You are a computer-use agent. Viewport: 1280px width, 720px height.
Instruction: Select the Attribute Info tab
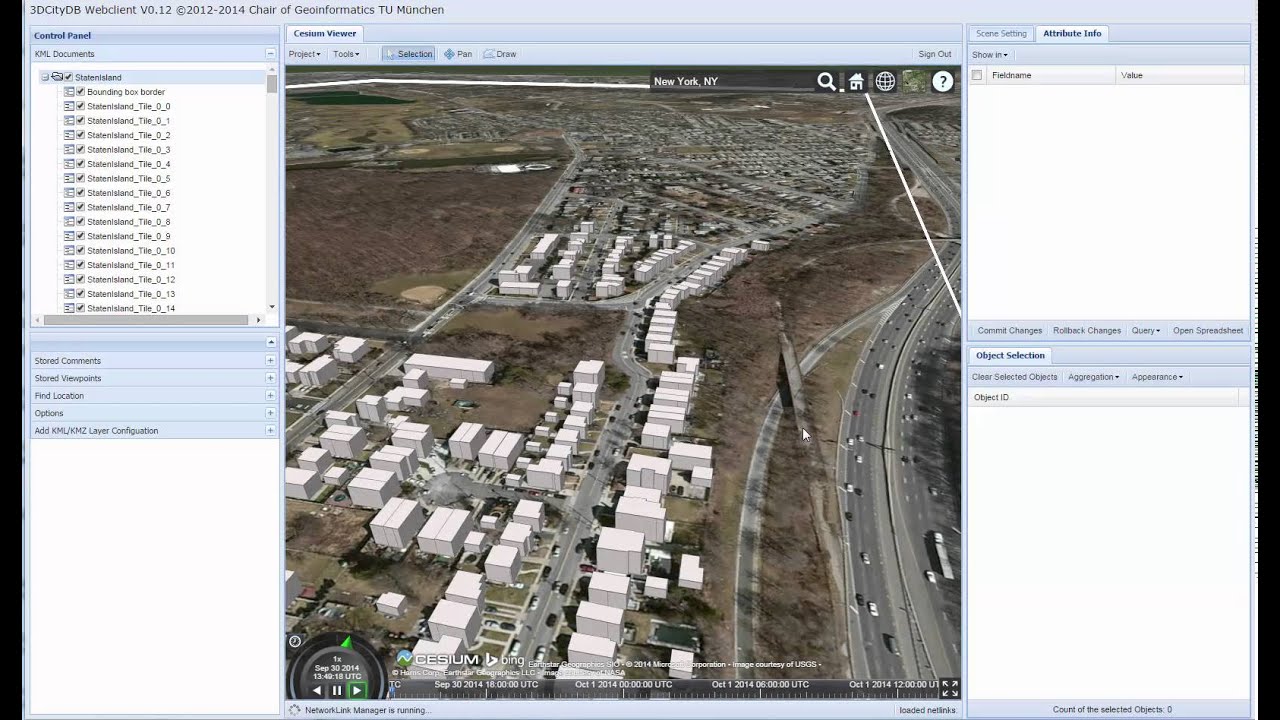point(1072,34)
